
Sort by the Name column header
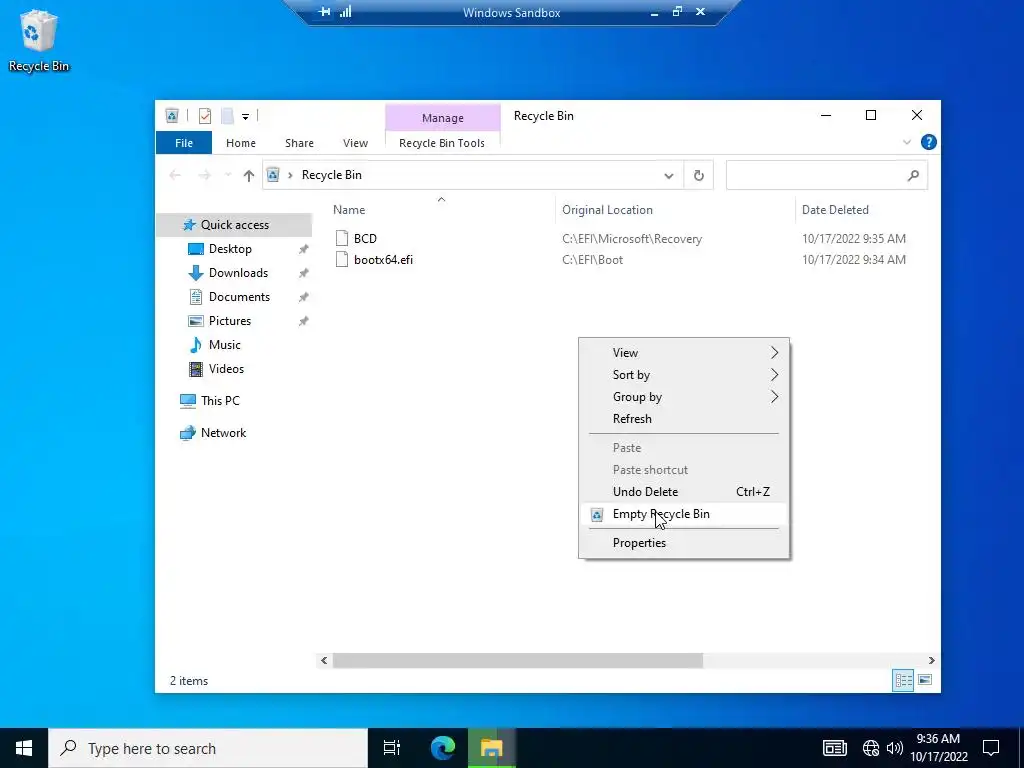(x=349, y=210)
